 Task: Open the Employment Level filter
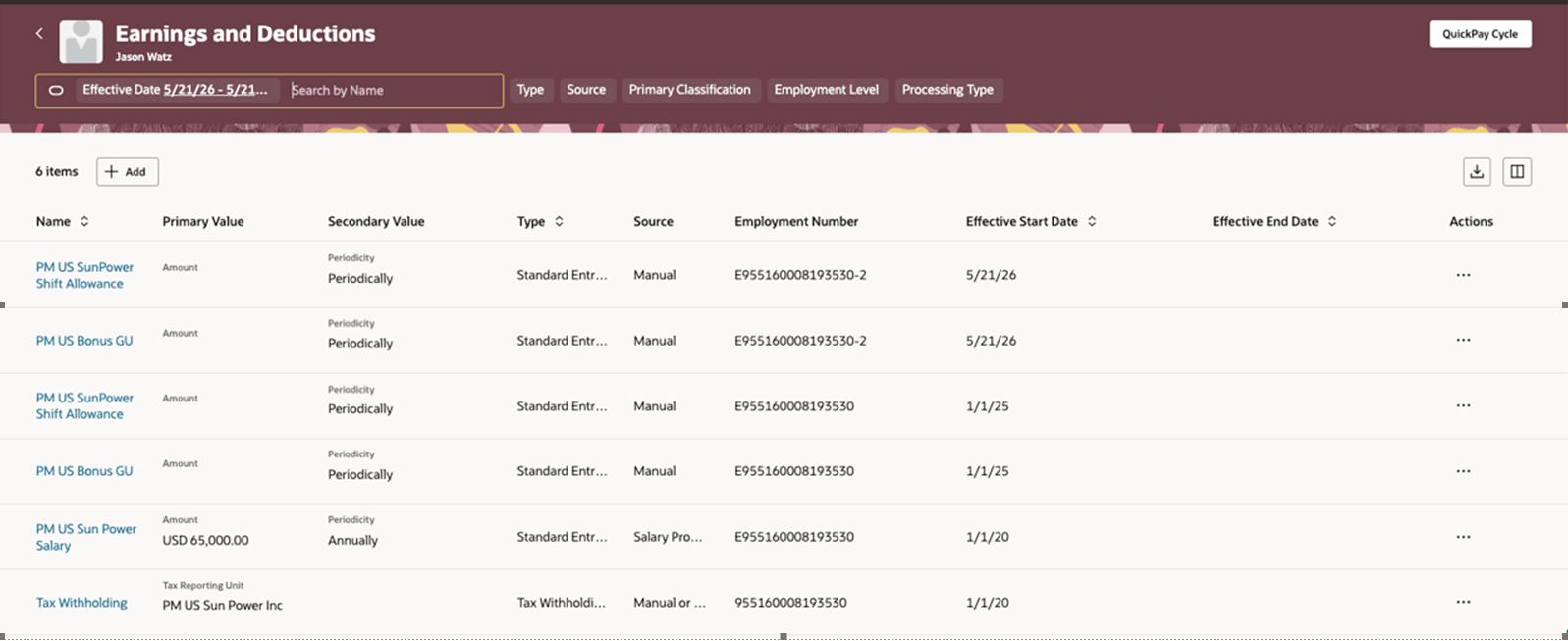coord(827,90)
